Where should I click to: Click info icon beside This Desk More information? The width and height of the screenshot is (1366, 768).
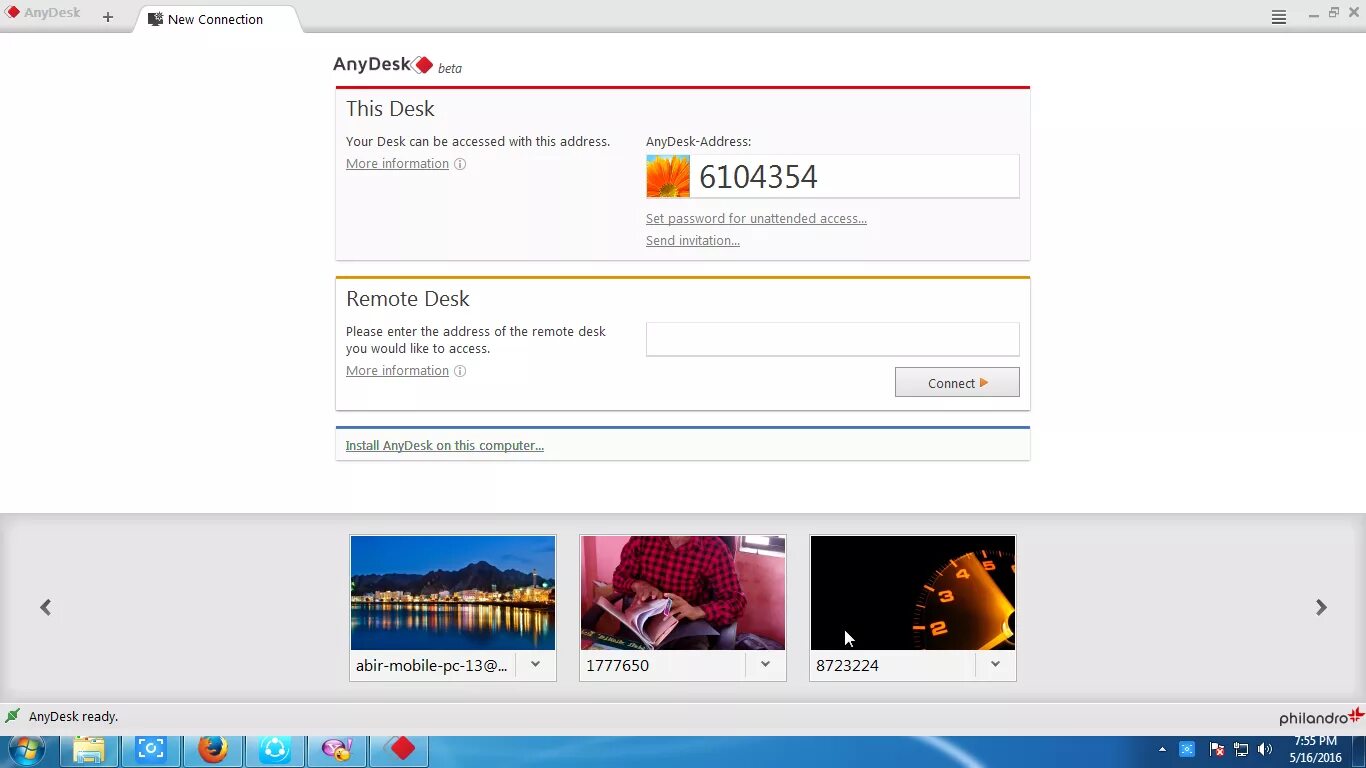(460, 164)
